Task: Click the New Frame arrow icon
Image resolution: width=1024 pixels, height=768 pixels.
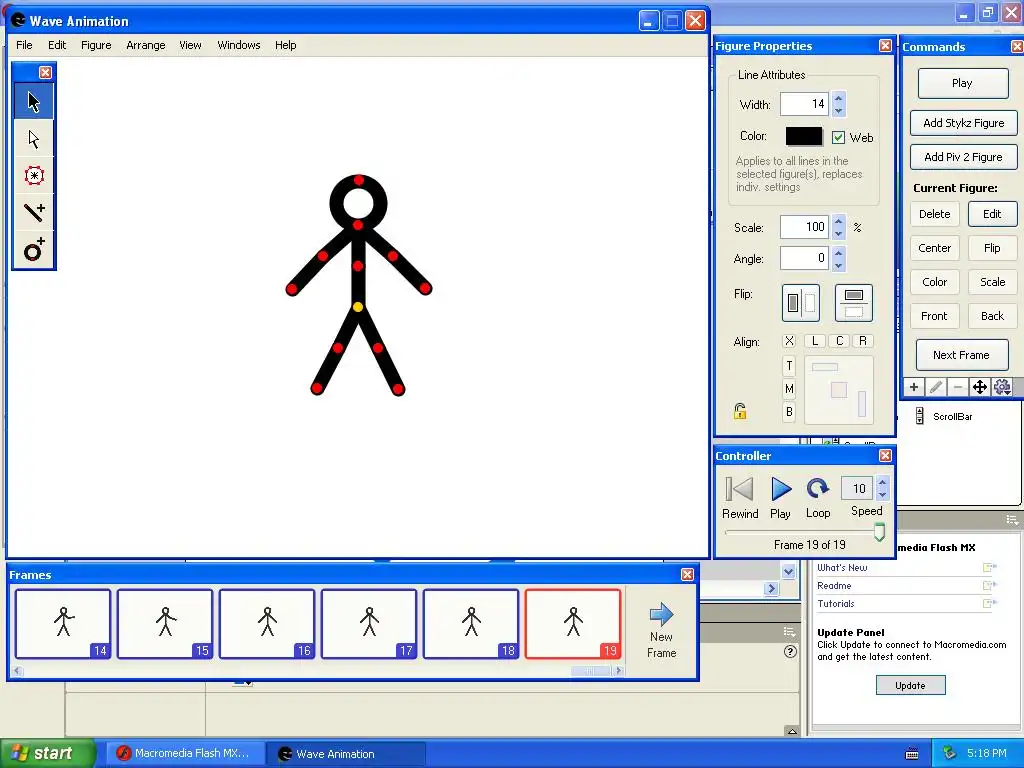Action: (x=662, y=614)
